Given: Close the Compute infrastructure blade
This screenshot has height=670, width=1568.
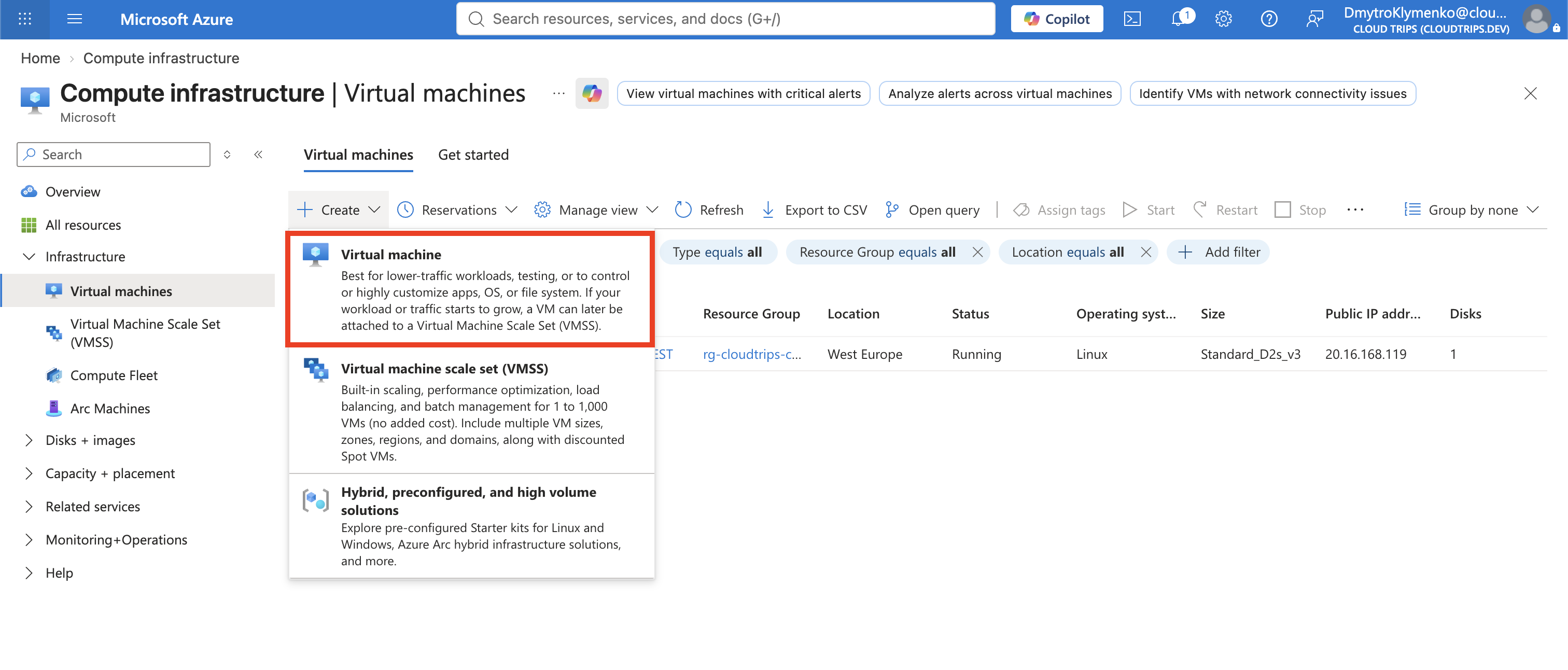Looking at the screenshot, I should click(1530, 93).
